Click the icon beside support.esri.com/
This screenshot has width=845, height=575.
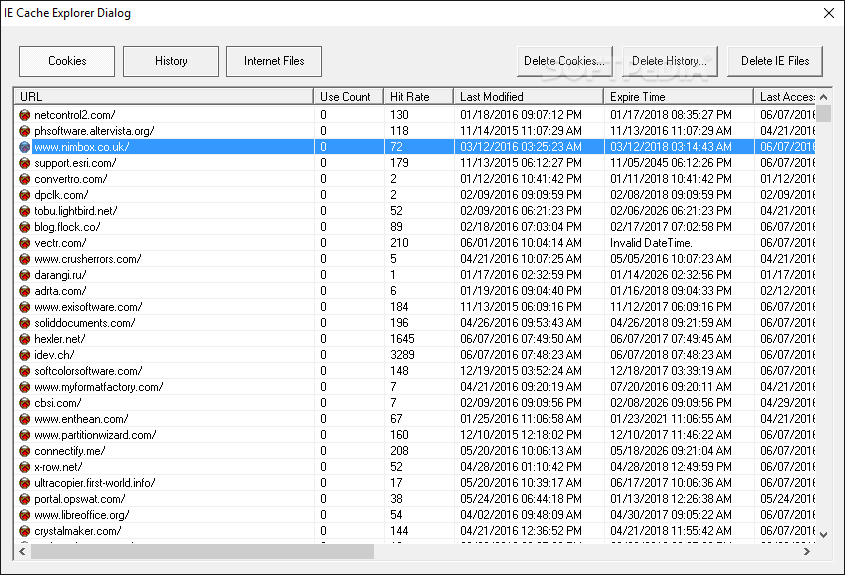pyautogui.click(x=24, y=163)
